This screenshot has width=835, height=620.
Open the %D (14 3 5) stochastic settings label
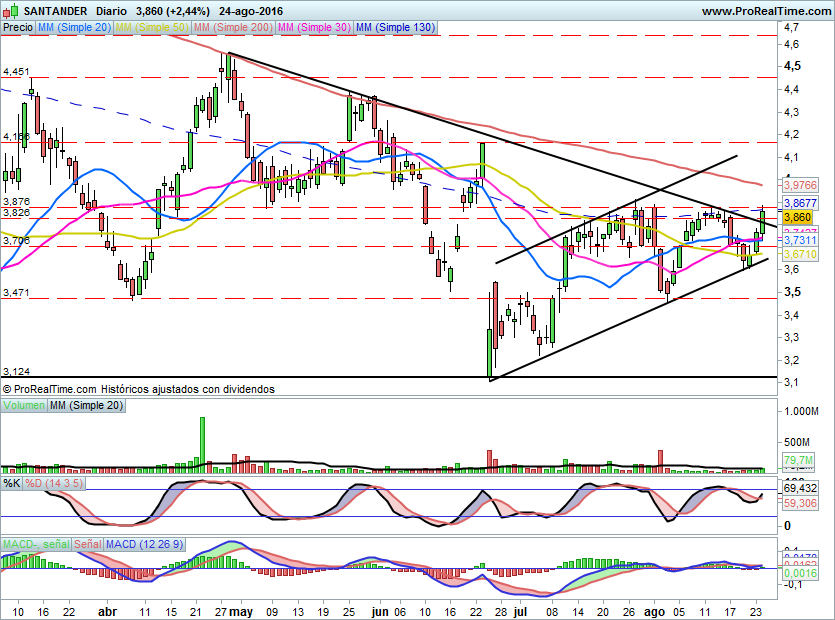[54, 483]
